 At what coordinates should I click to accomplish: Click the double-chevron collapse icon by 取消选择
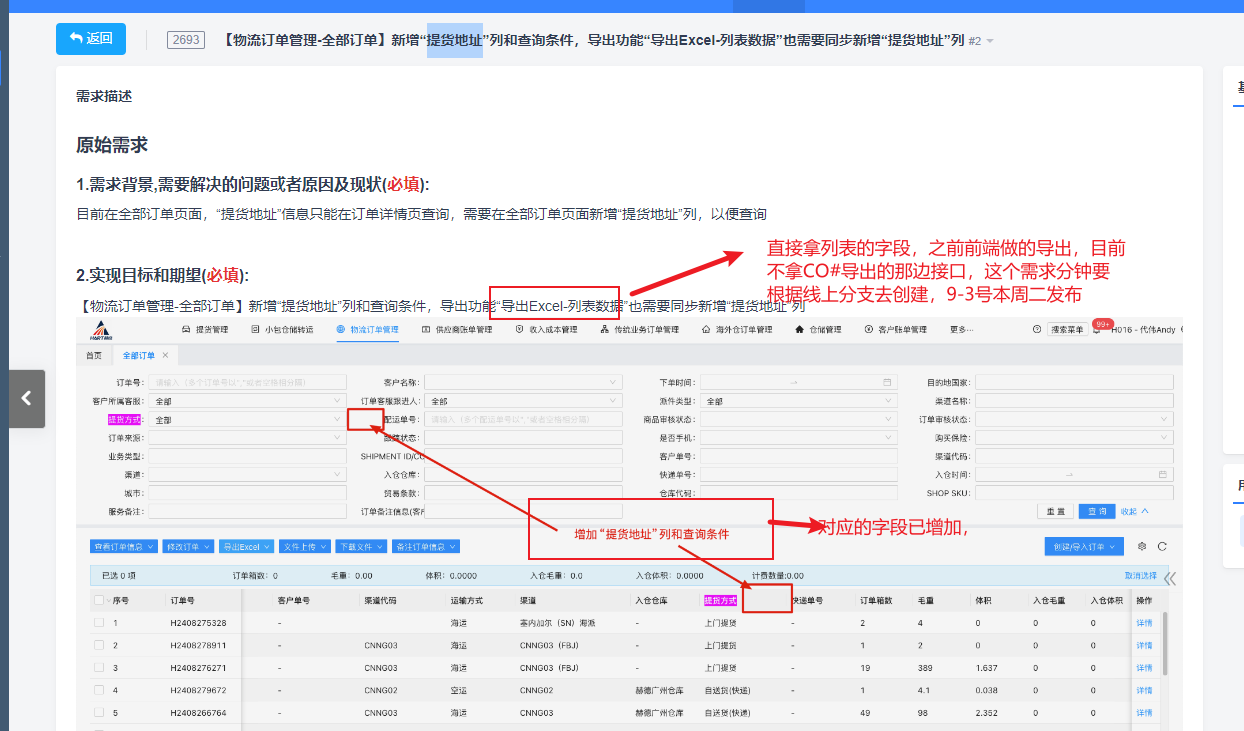pyautogui.click(x=1169, y=578)
